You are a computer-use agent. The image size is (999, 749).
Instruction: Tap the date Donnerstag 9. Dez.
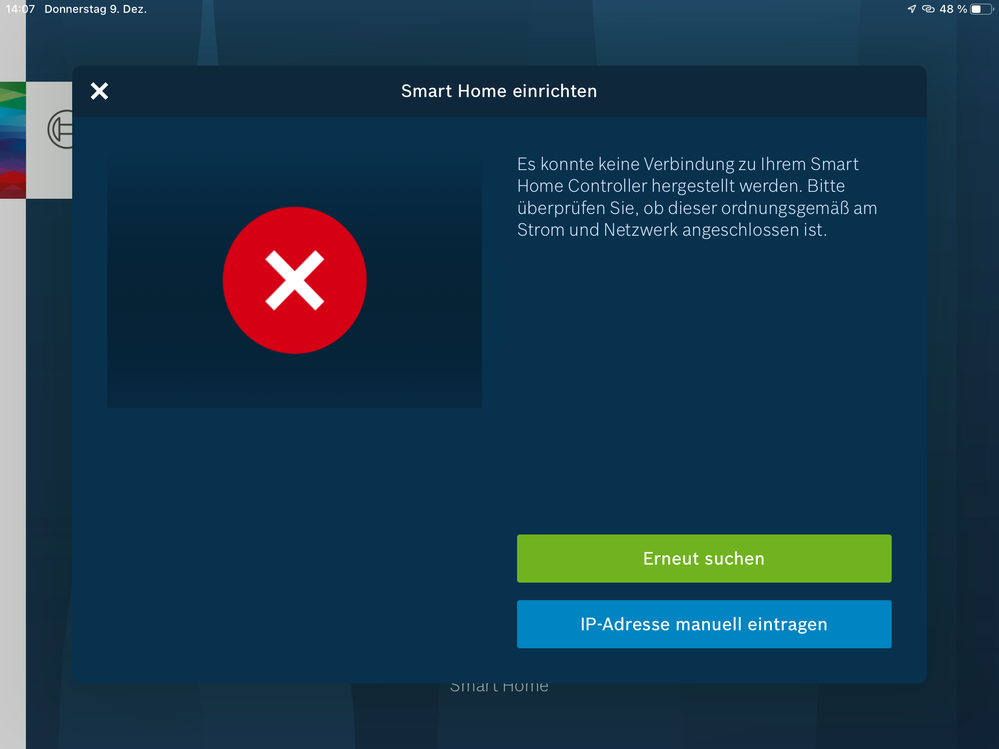[x=95, y=9]
